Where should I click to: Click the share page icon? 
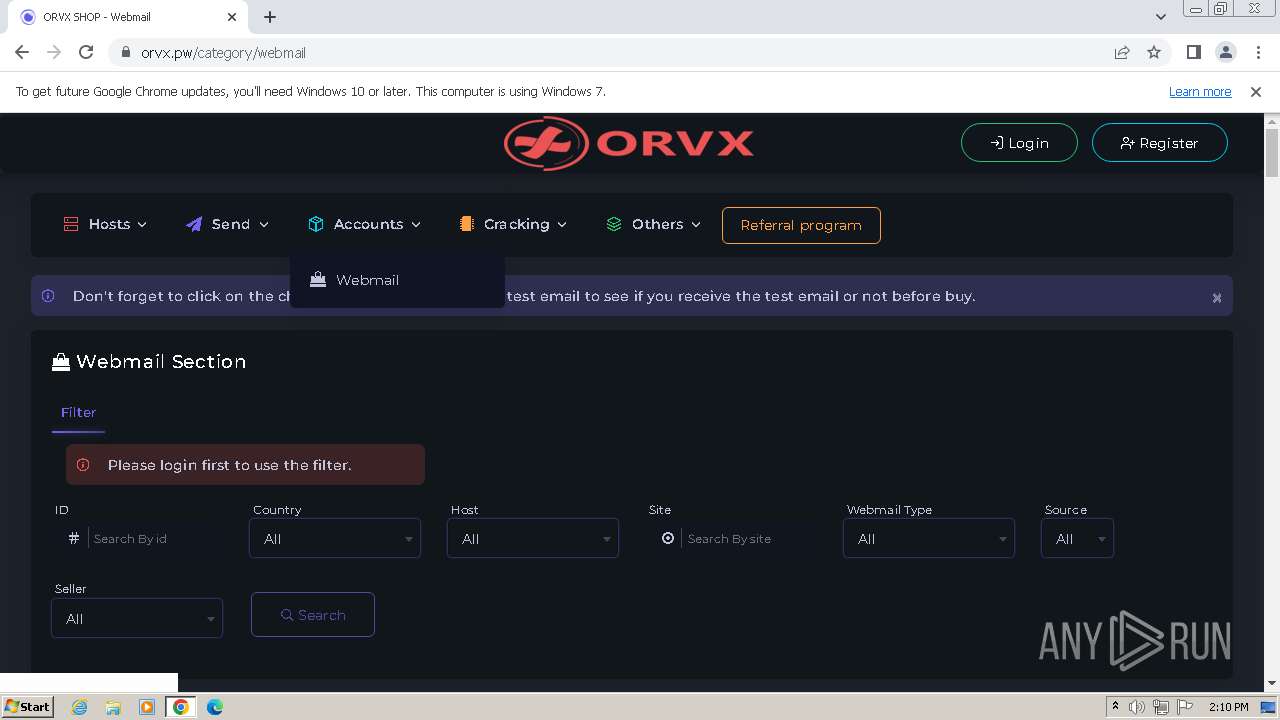pyautogui.click(x=1122, y=52)
